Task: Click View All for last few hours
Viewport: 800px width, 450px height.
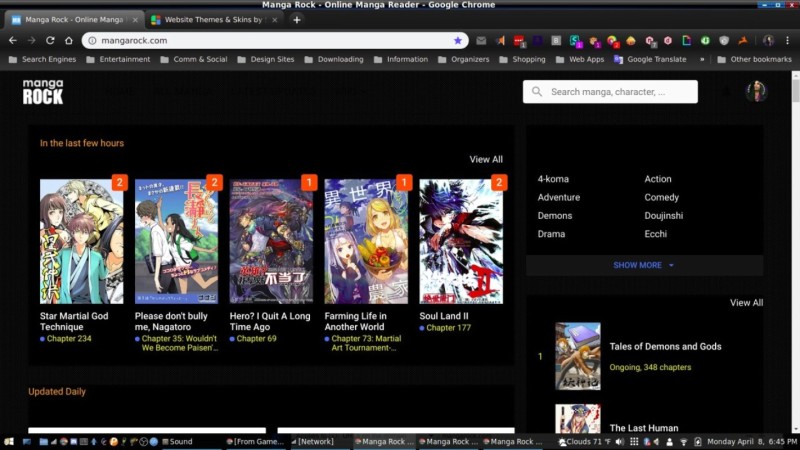Action: pyautogui.click(x=486, y=159)
